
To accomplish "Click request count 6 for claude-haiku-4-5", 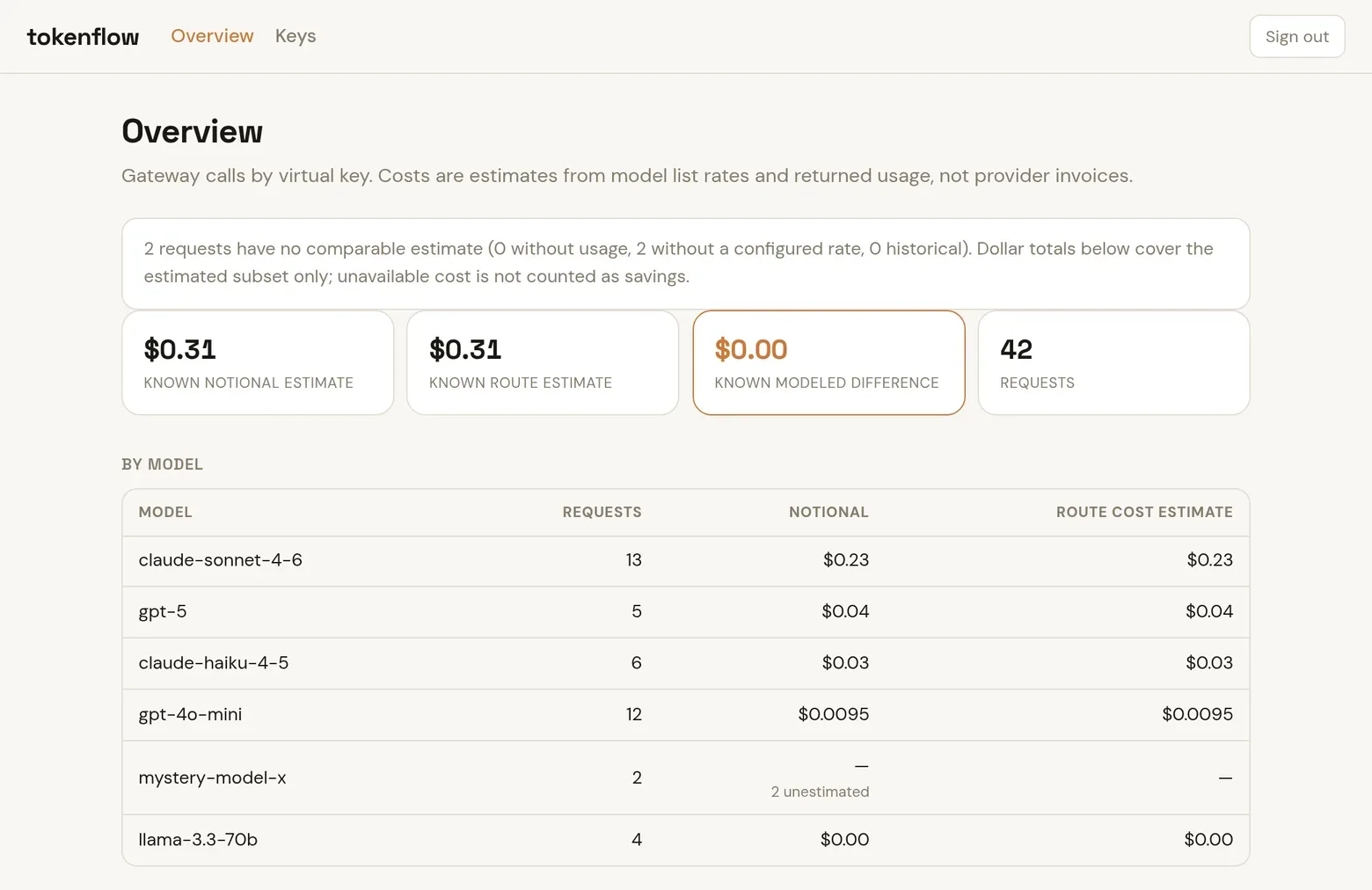I will point(637,663).
